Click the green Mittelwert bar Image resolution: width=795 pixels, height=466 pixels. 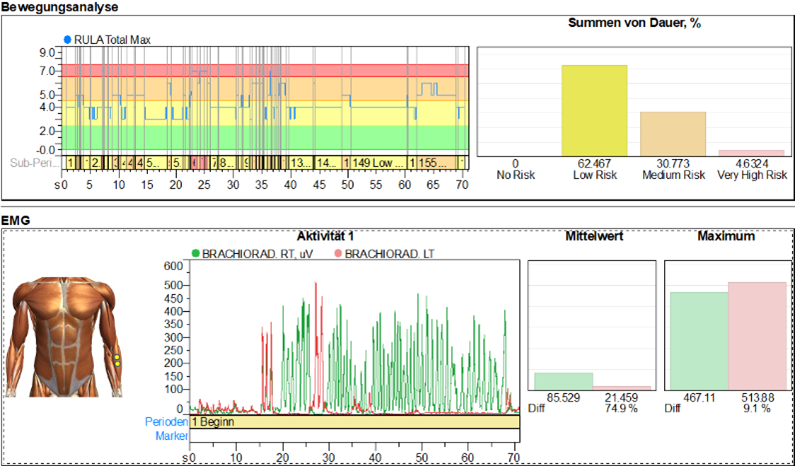click(563, 382)
